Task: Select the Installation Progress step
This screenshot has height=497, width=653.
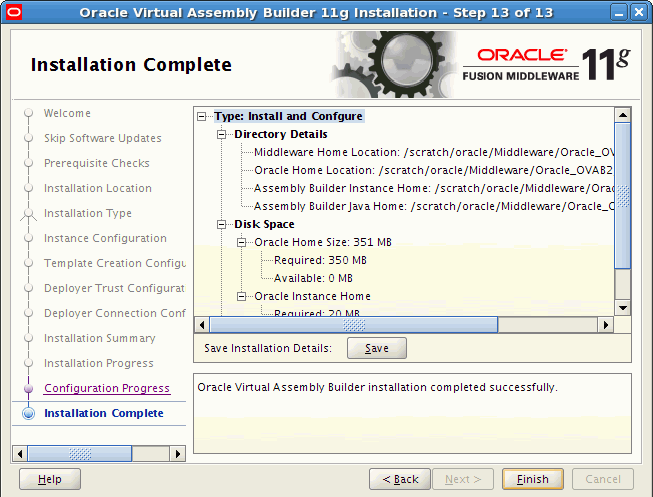Action: (99, 363)
